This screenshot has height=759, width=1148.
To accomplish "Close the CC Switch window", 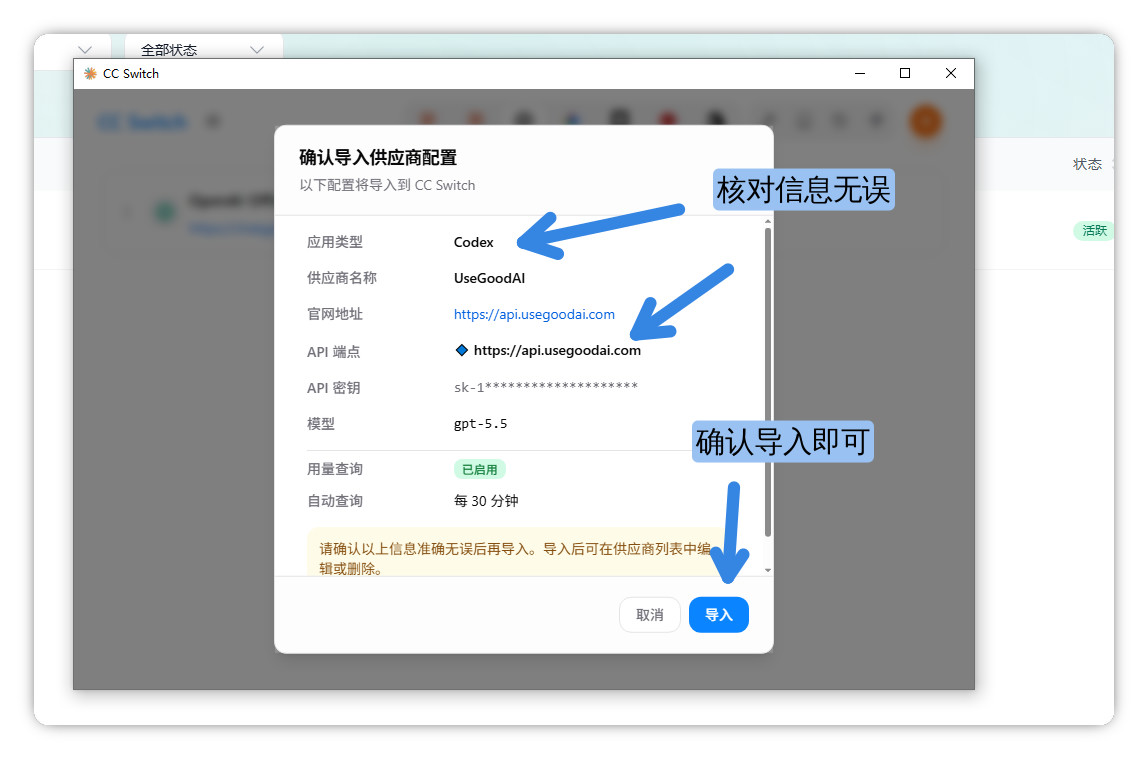I will tap(950, 73).
